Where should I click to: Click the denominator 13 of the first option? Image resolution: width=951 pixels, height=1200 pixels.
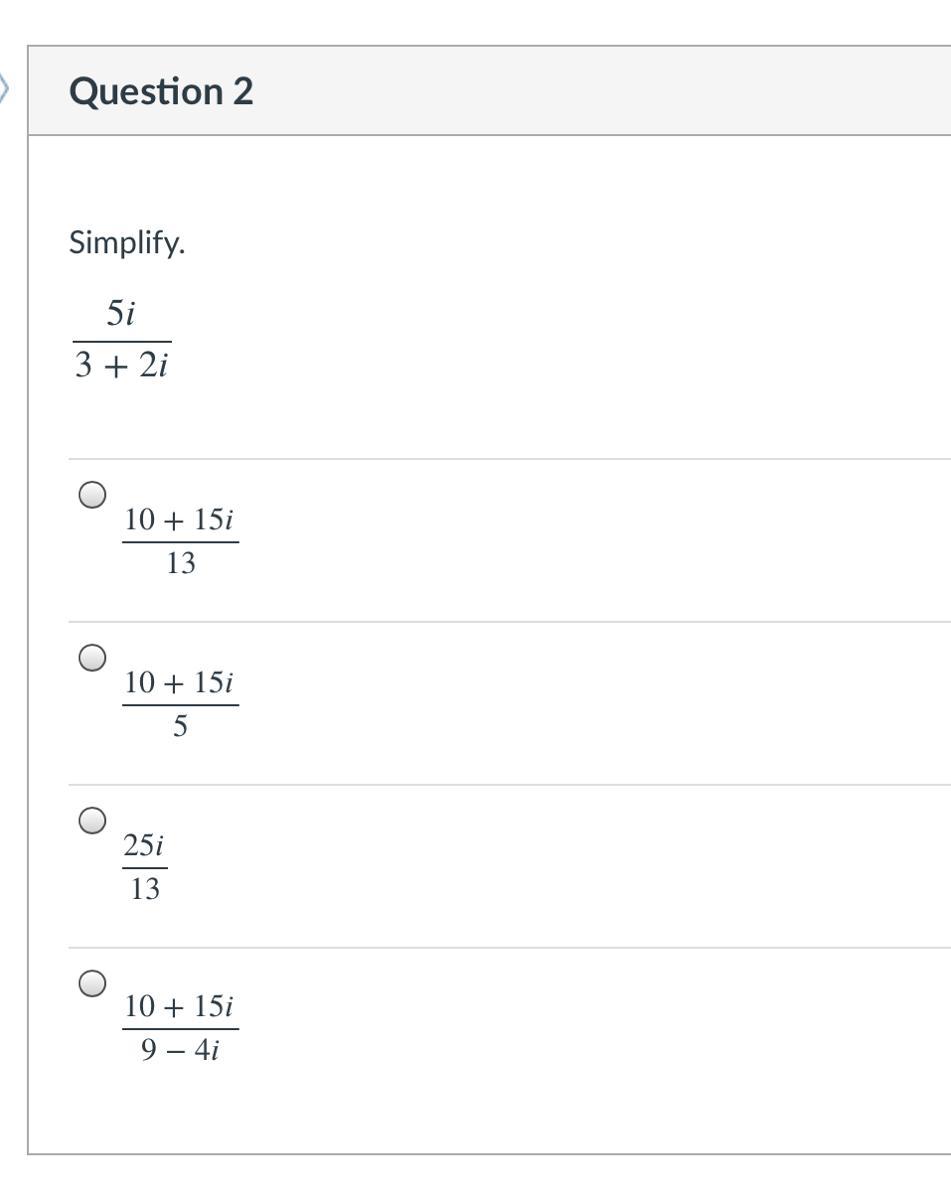(180, 564)
